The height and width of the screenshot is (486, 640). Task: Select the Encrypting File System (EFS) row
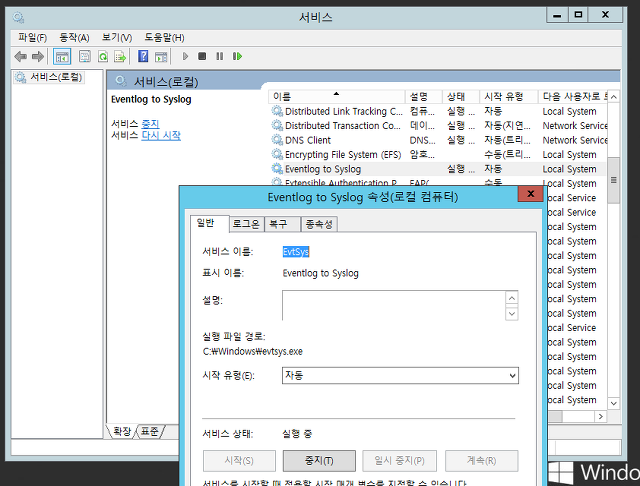(x=438, y=154)
